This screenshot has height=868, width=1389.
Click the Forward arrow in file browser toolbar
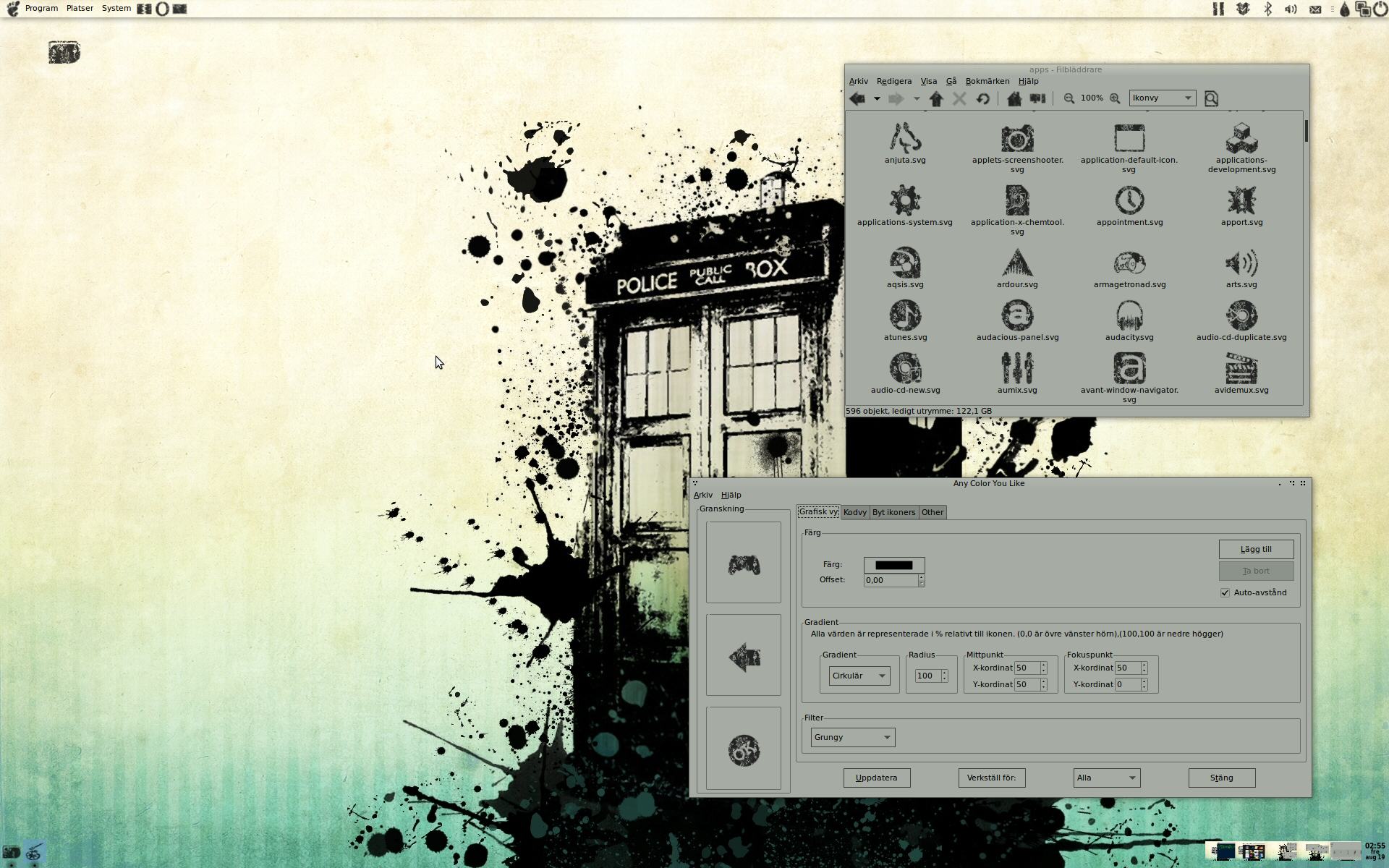[896, 98]
